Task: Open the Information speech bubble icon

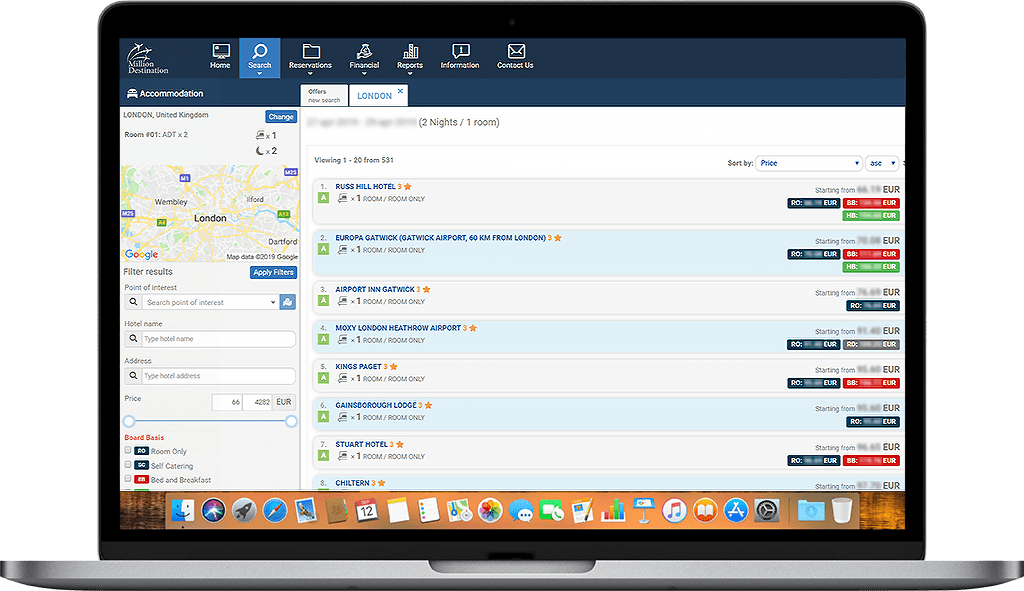Action: (460, 52)
